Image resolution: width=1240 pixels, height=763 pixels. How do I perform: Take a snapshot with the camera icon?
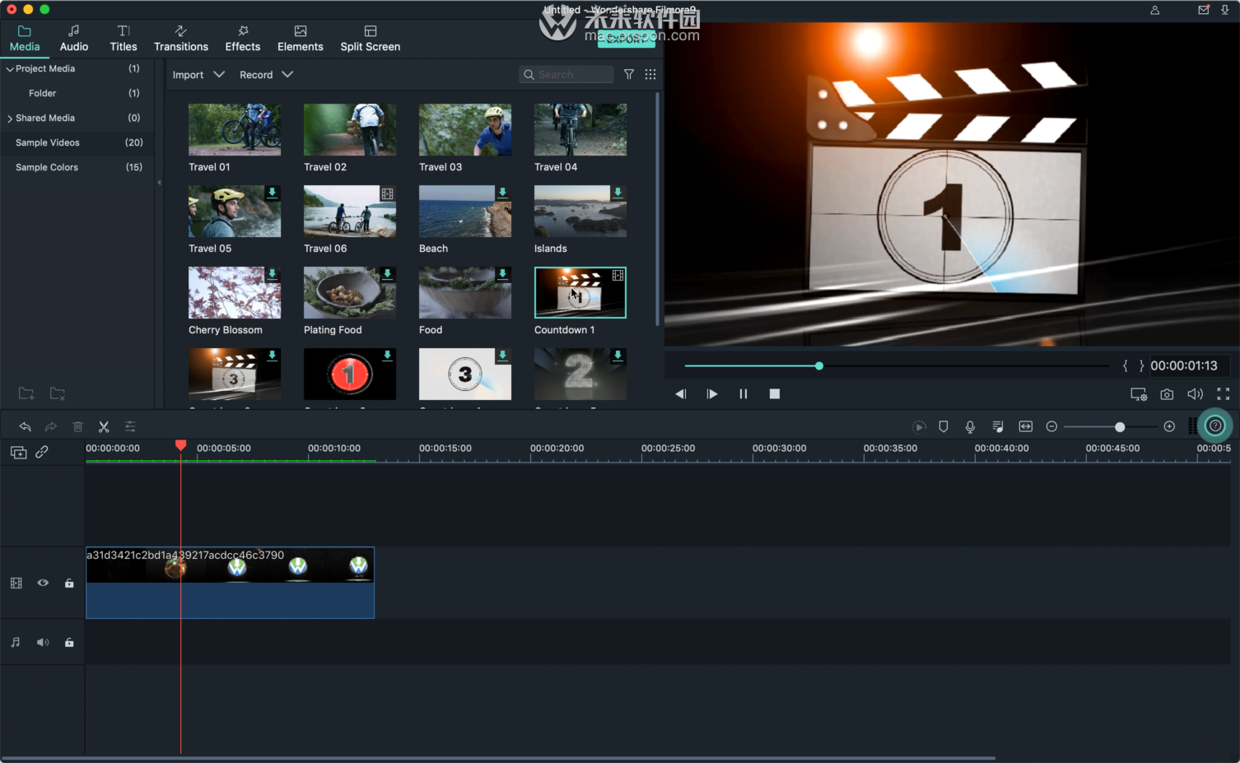tap(1167, 394)
